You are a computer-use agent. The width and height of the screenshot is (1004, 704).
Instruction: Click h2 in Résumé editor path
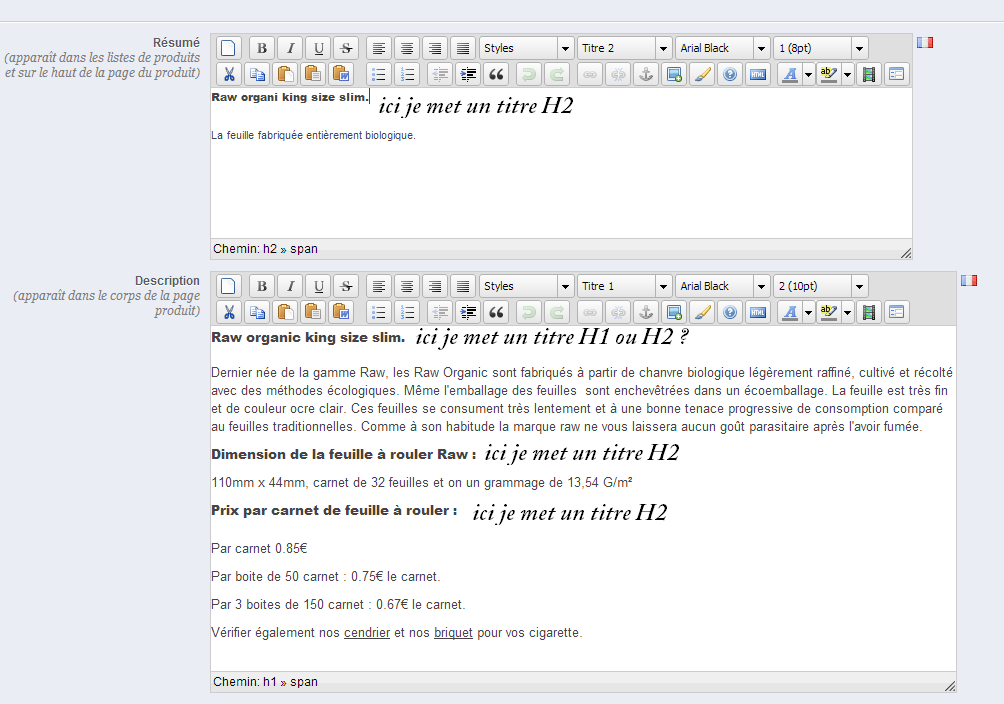tap(270, 249)
